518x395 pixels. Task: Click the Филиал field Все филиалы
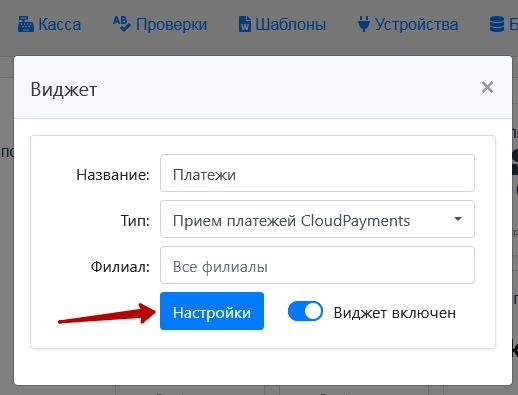point(317,265)
